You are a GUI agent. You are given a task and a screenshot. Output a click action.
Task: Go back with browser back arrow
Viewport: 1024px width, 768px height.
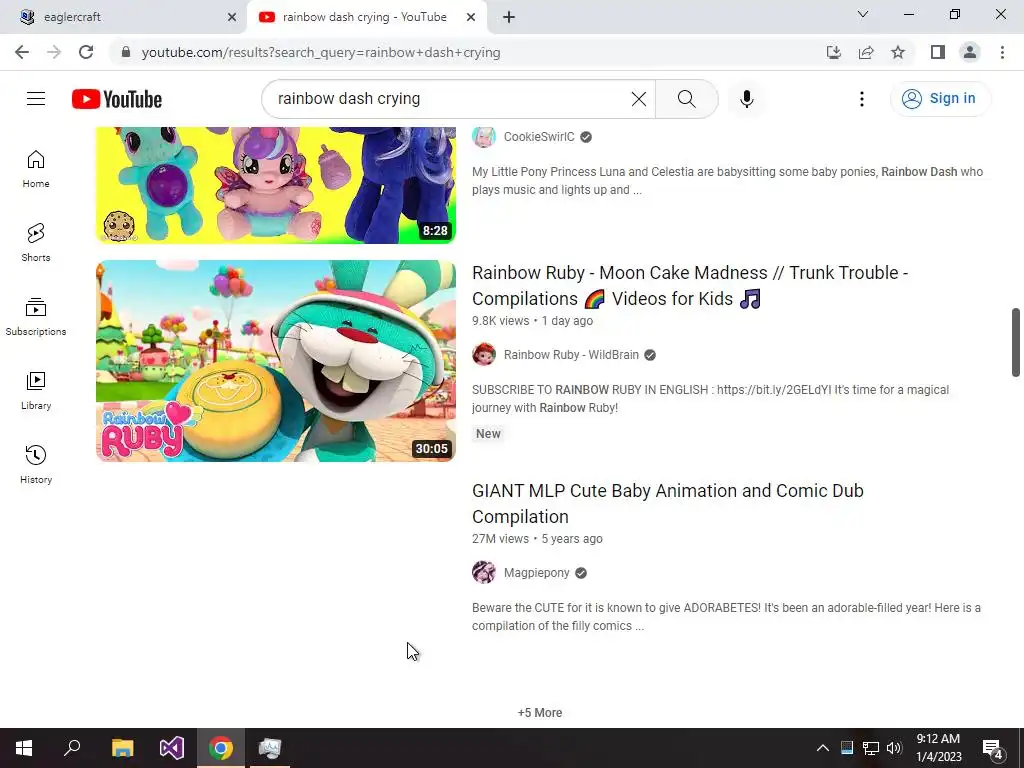pos(22,52)
